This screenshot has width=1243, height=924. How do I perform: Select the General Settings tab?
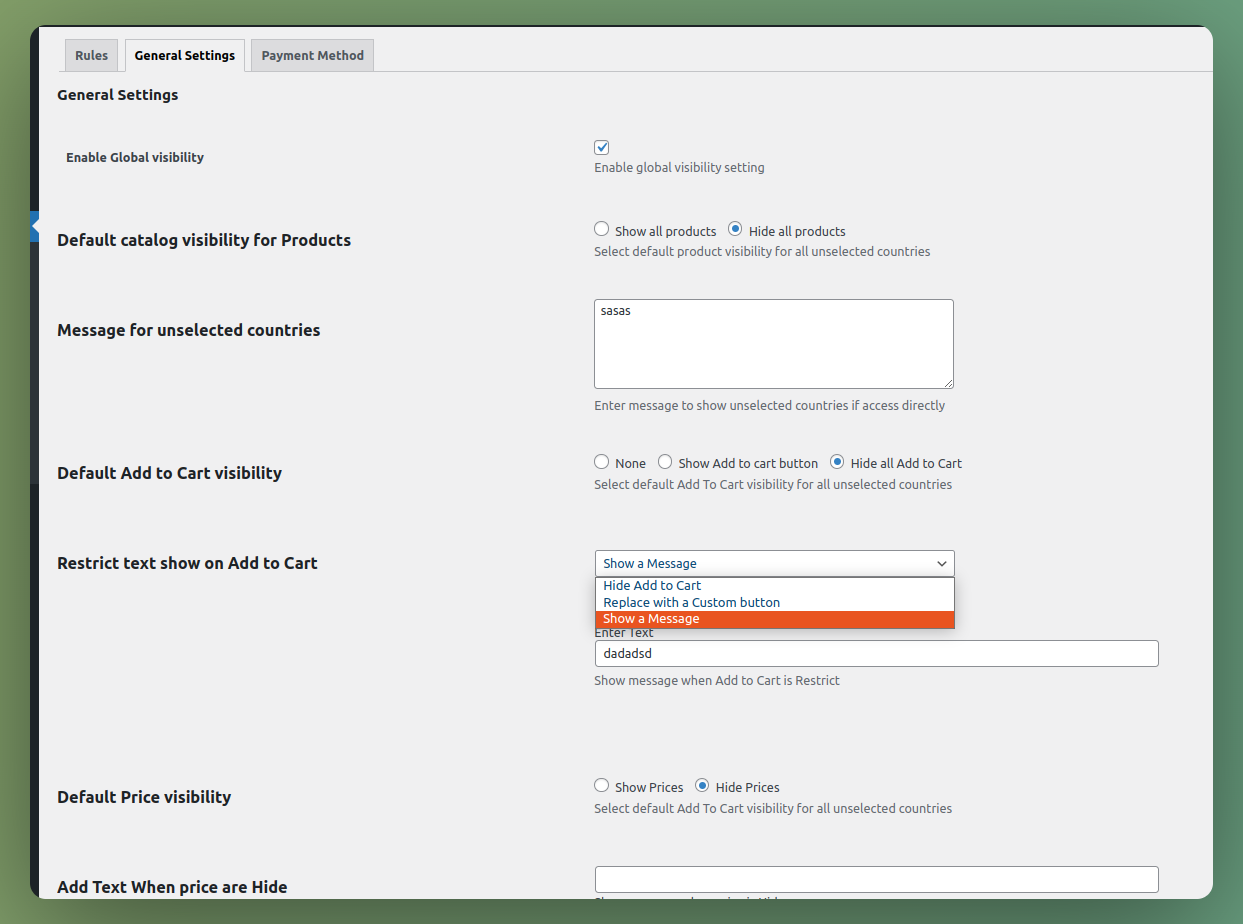click(x=185, y=56)
